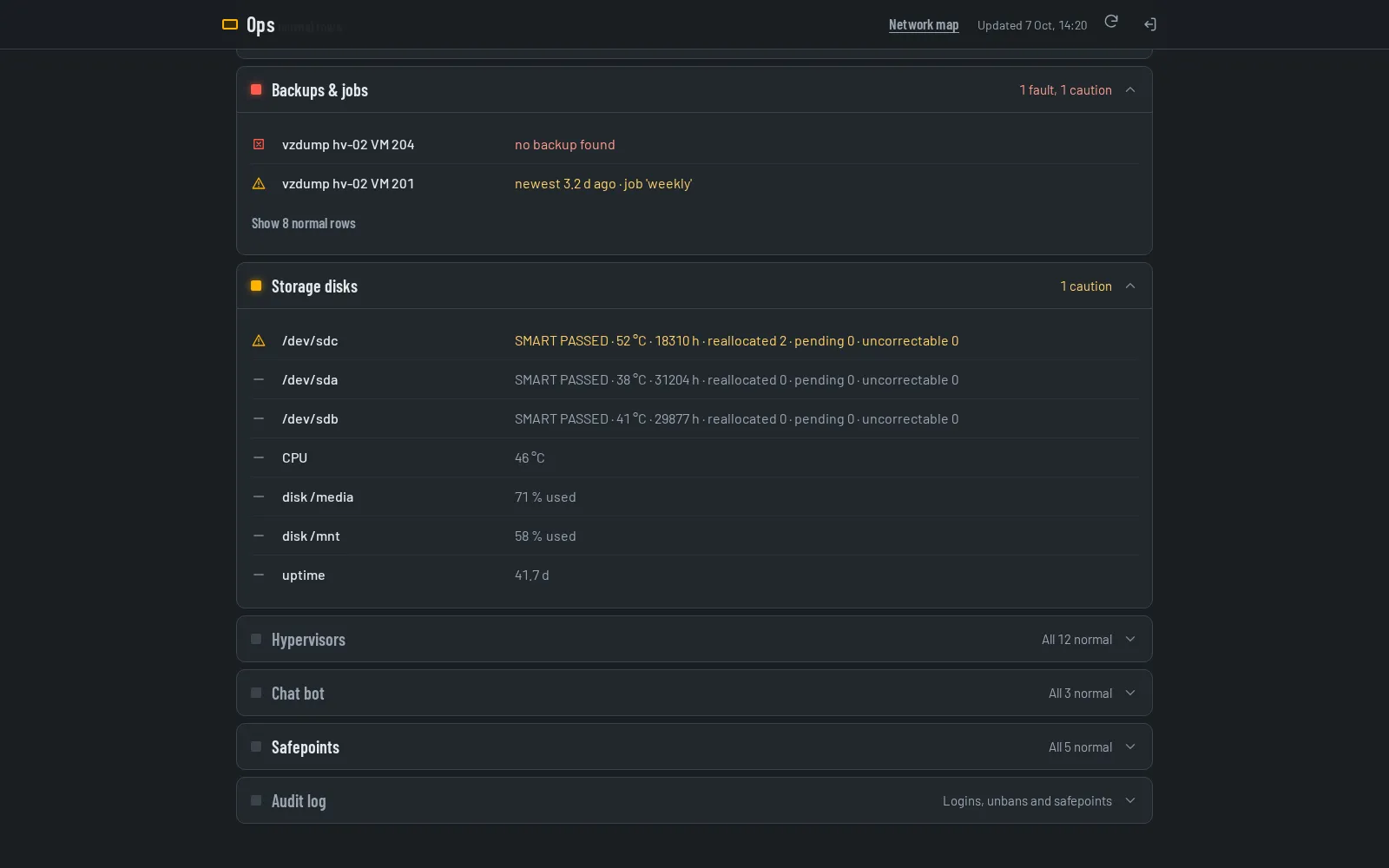Screen dimensions: 1389x868
Task: Click 'Logins, unbans and safepoints' text
Action: point(1027,801)
